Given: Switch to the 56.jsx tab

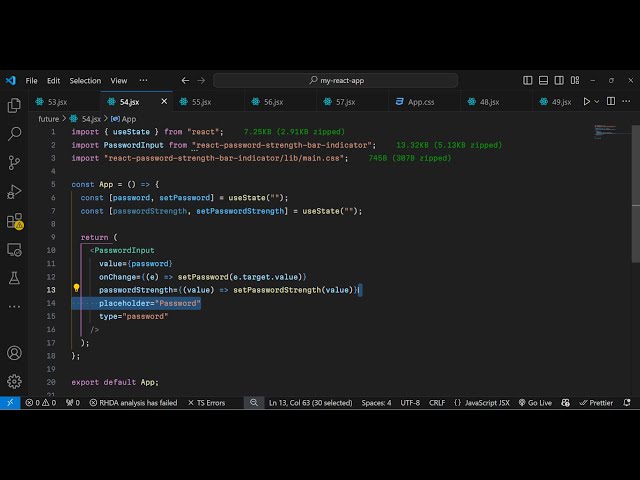Looking at the screenshot, I should [x=273, y=102].
